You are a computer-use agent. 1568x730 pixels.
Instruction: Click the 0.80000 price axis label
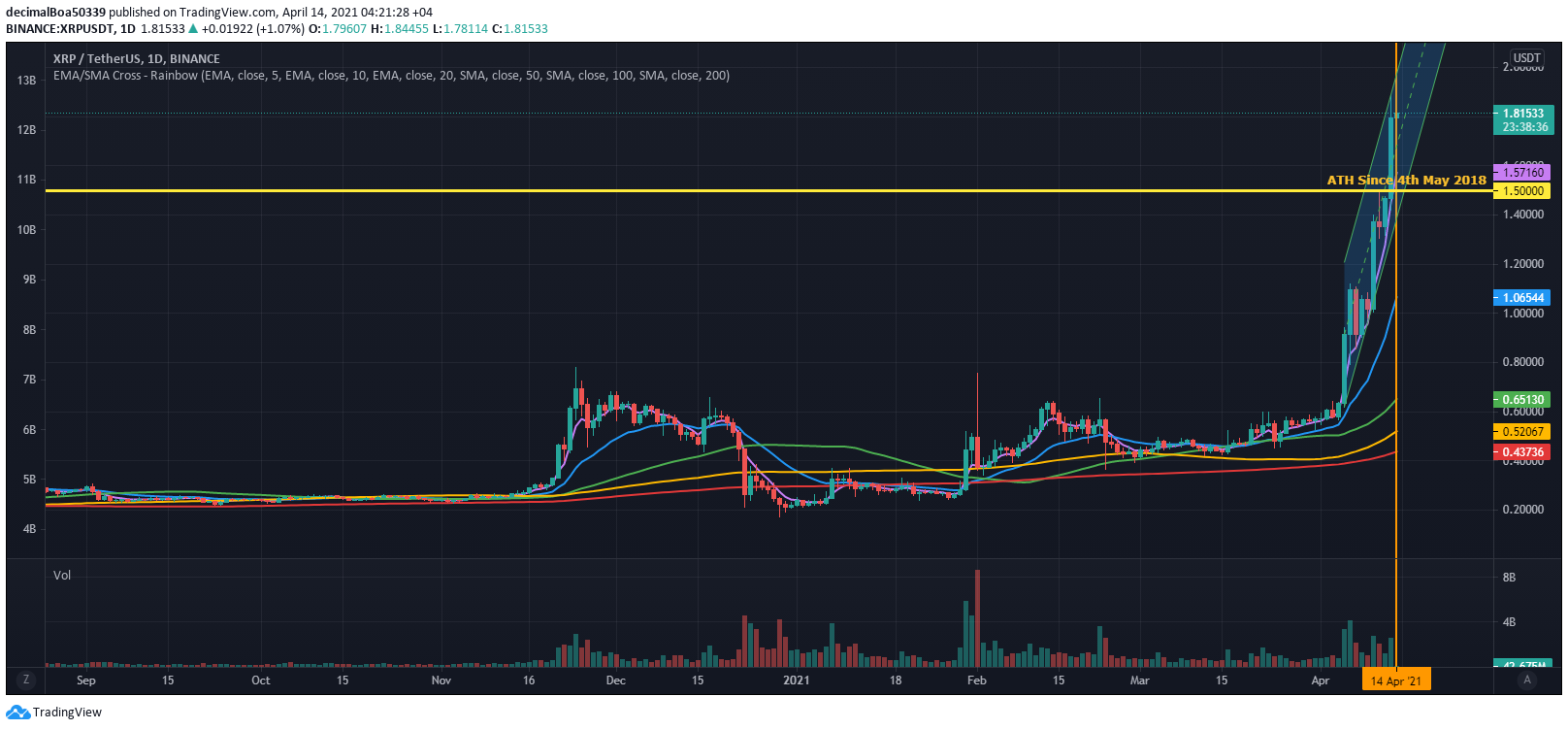coord(1523,362)
